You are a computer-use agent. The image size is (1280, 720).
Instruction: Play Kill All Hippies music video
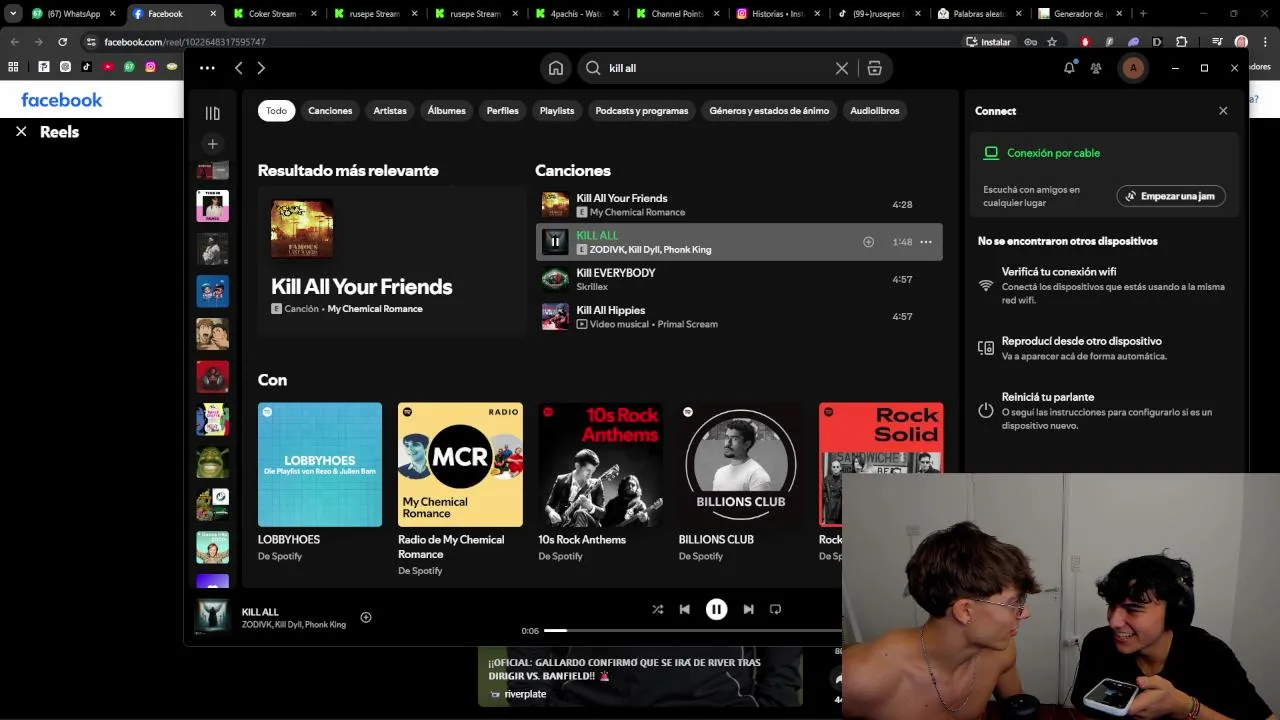(x=739, y=317)
